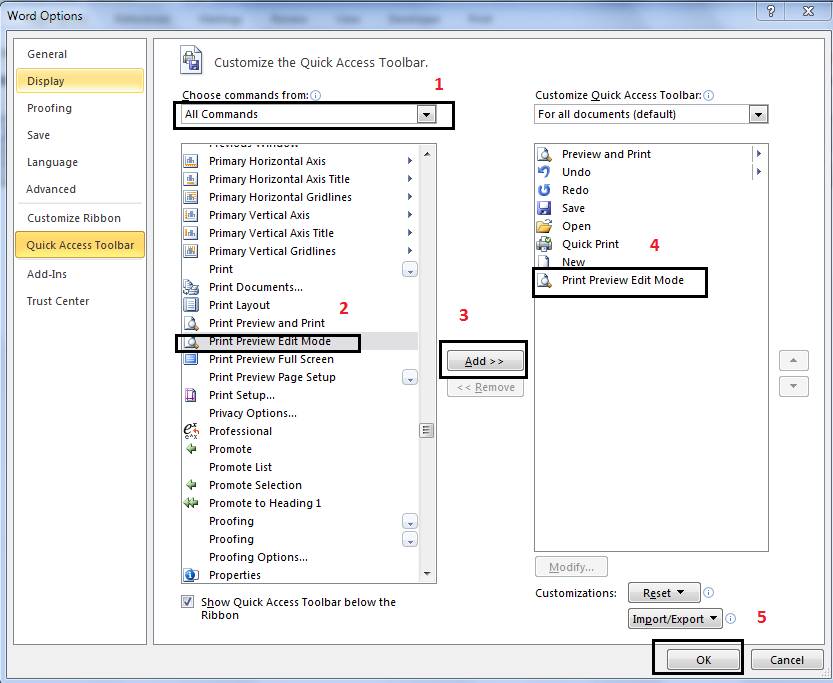The width and height of the screenshot is (833, 683).
Task: Select Print Preview Edit Mode in commands list
Action: click(x=300, y=341)
